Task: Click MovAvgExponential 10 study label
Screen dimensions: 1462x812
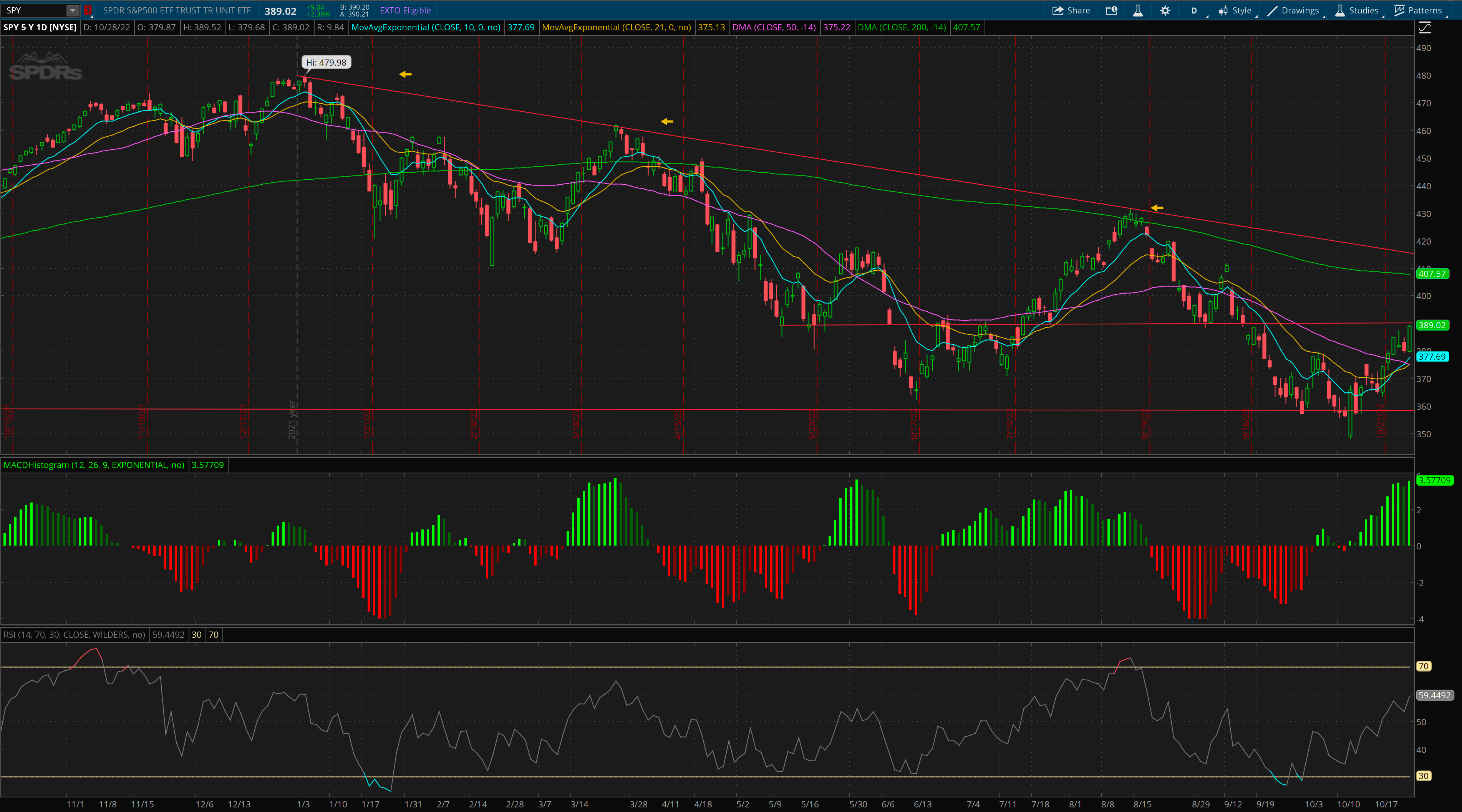Action: (x=426, y=27)
